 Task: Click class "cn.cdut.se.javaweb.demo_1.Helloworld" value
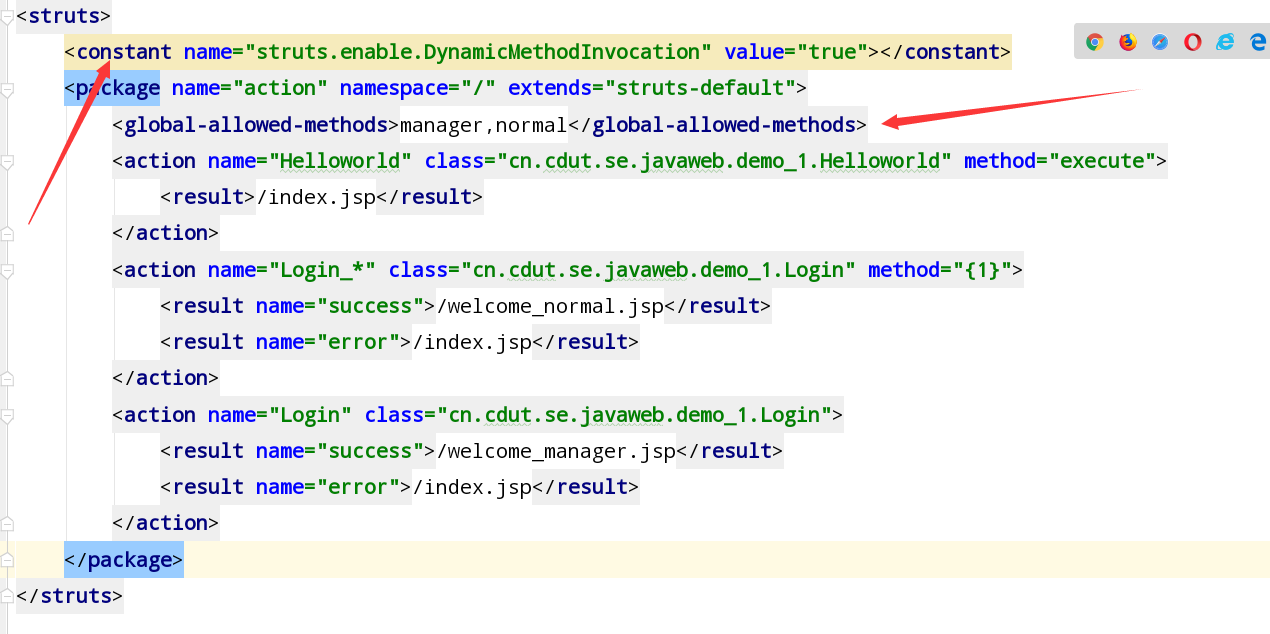pos(725,161)
